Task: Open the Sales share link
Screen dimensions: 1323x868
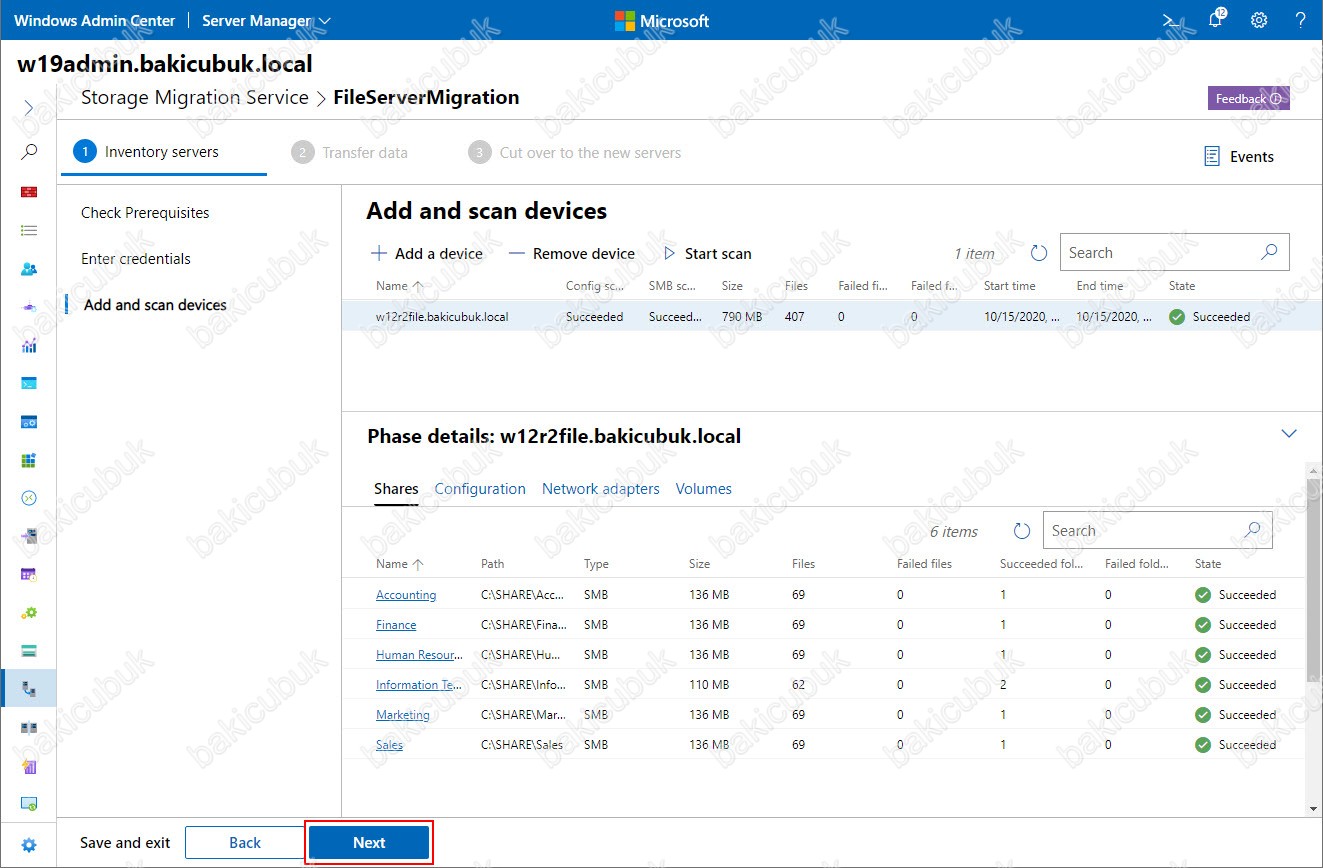Action: [390, 745]
